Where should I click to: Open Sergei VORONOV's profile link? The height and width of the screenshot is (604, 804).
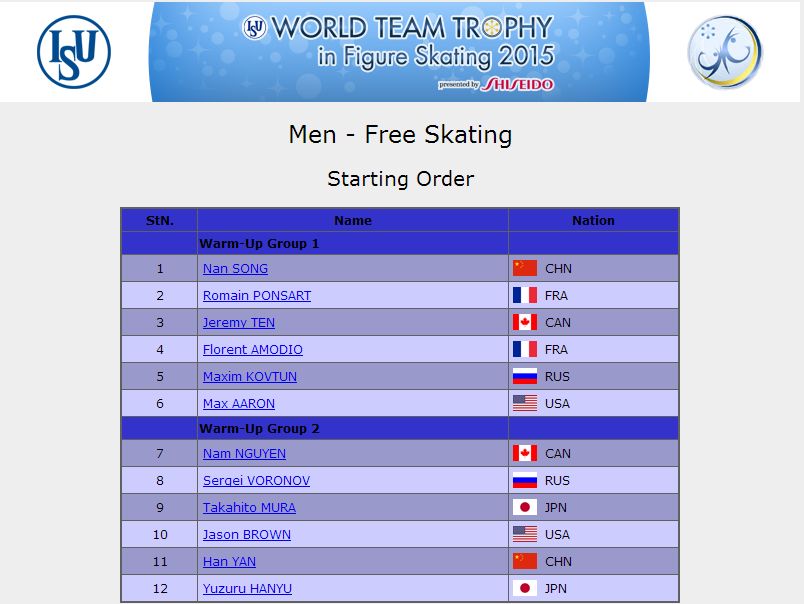coord(256,481)
